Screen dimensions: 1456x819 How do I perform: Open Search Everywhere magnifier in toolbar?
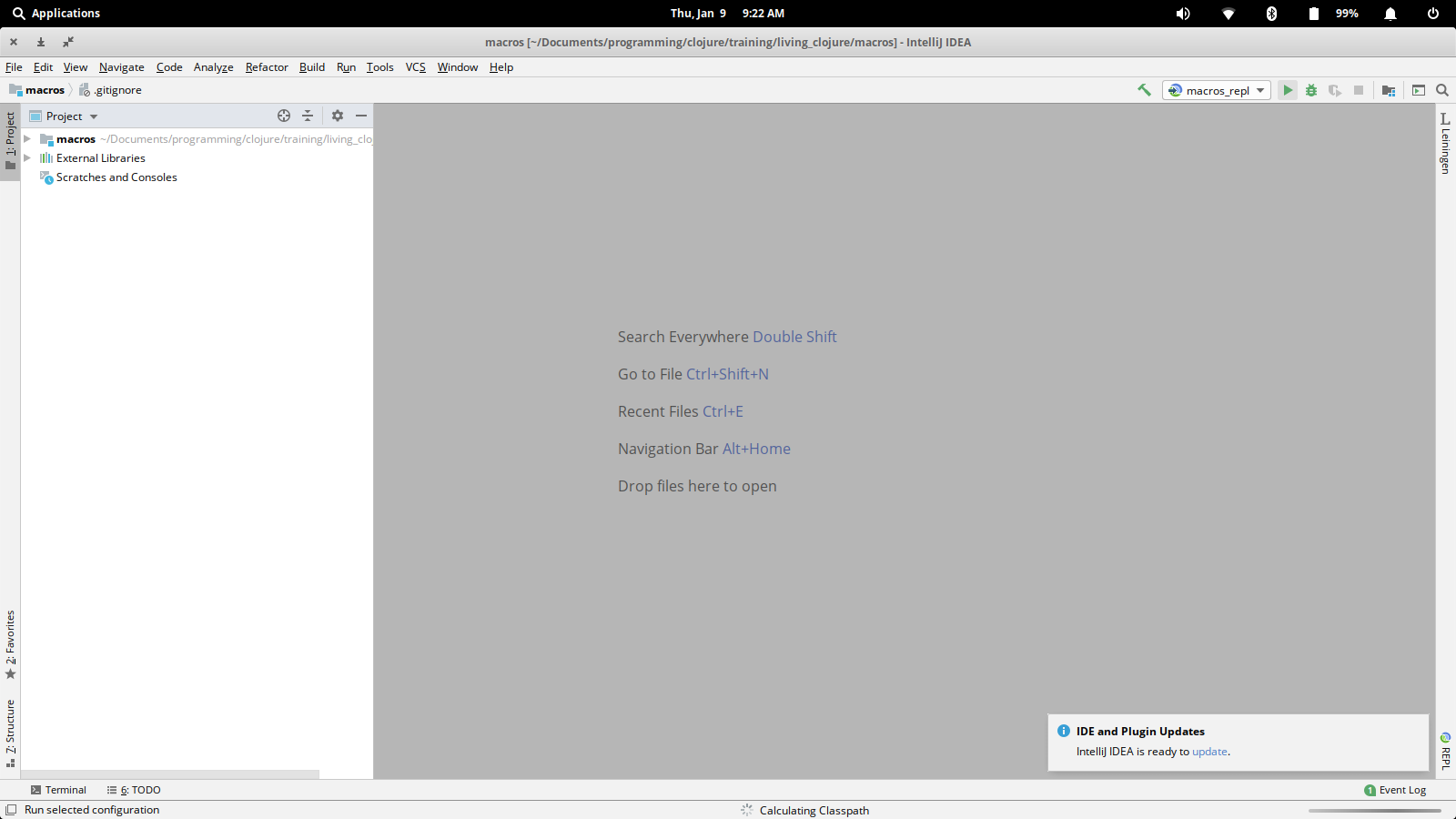tap(1442, 90)
